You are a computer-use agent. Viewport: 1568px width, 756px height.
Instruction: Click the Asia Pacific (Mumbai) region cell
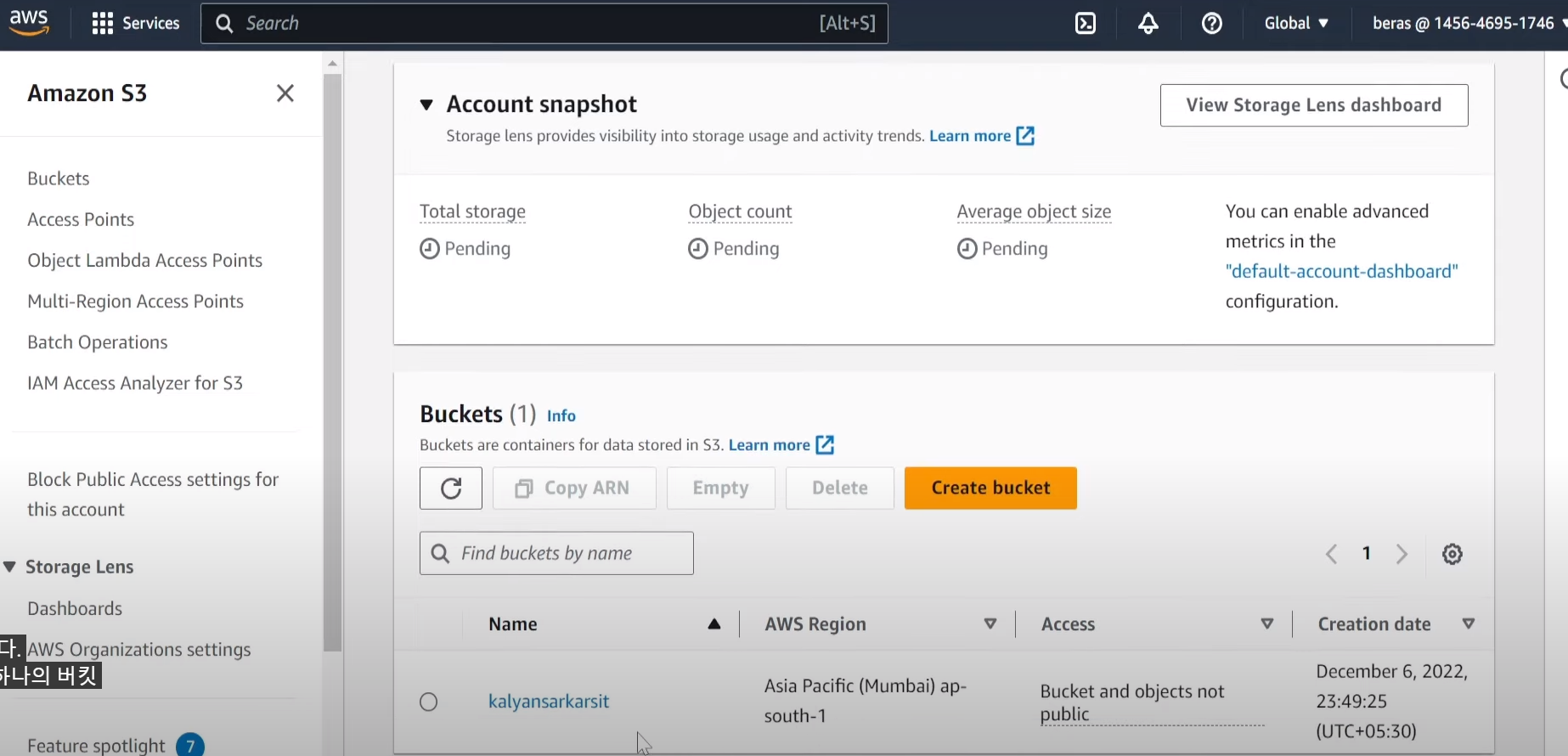pos(866,701)
